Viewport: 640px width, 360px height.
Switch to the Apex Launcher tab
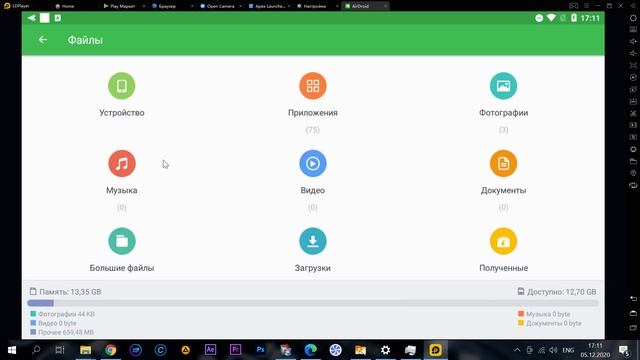269,6
